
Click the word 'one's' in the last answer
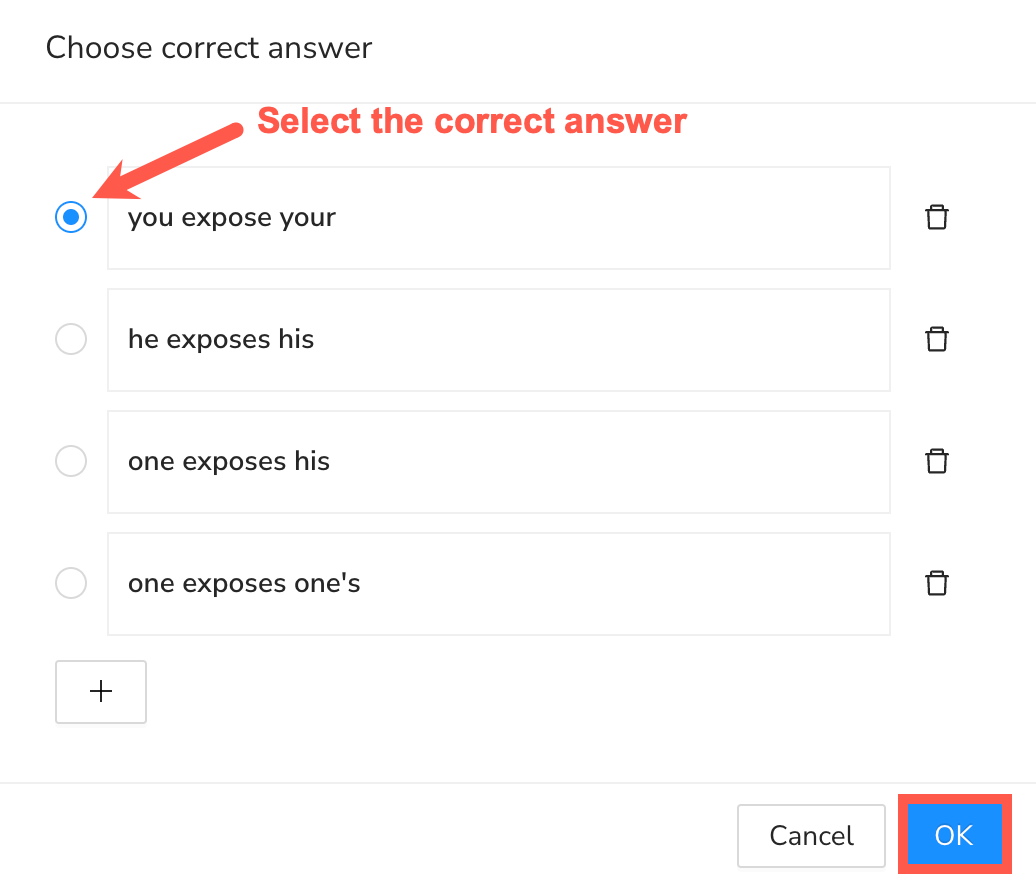pos(328,584)
